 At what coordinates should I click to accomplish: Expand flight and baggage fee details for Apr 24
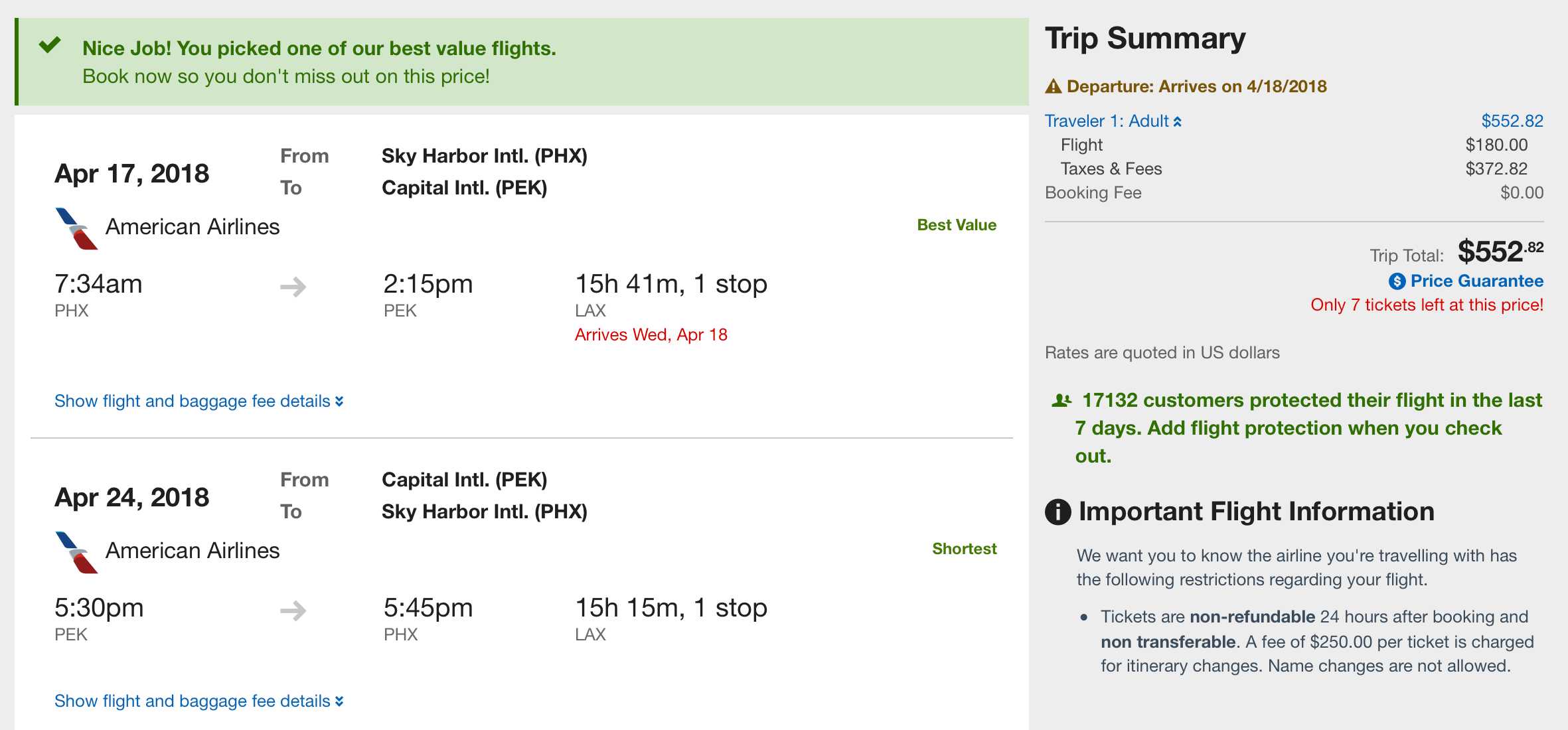(198, 701)
